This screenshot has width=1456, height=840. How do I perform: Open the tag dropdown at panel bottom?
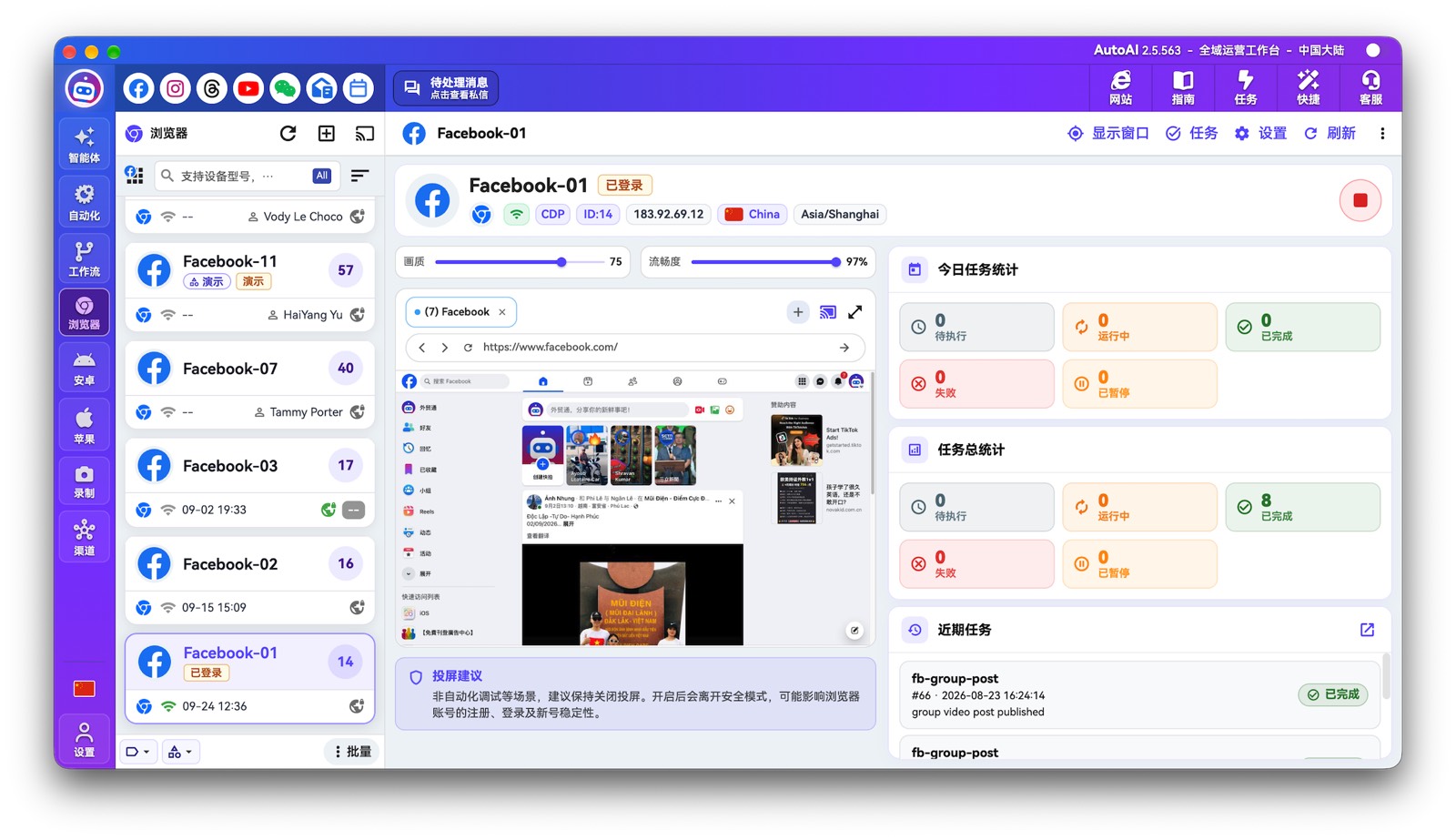[138, 752]
